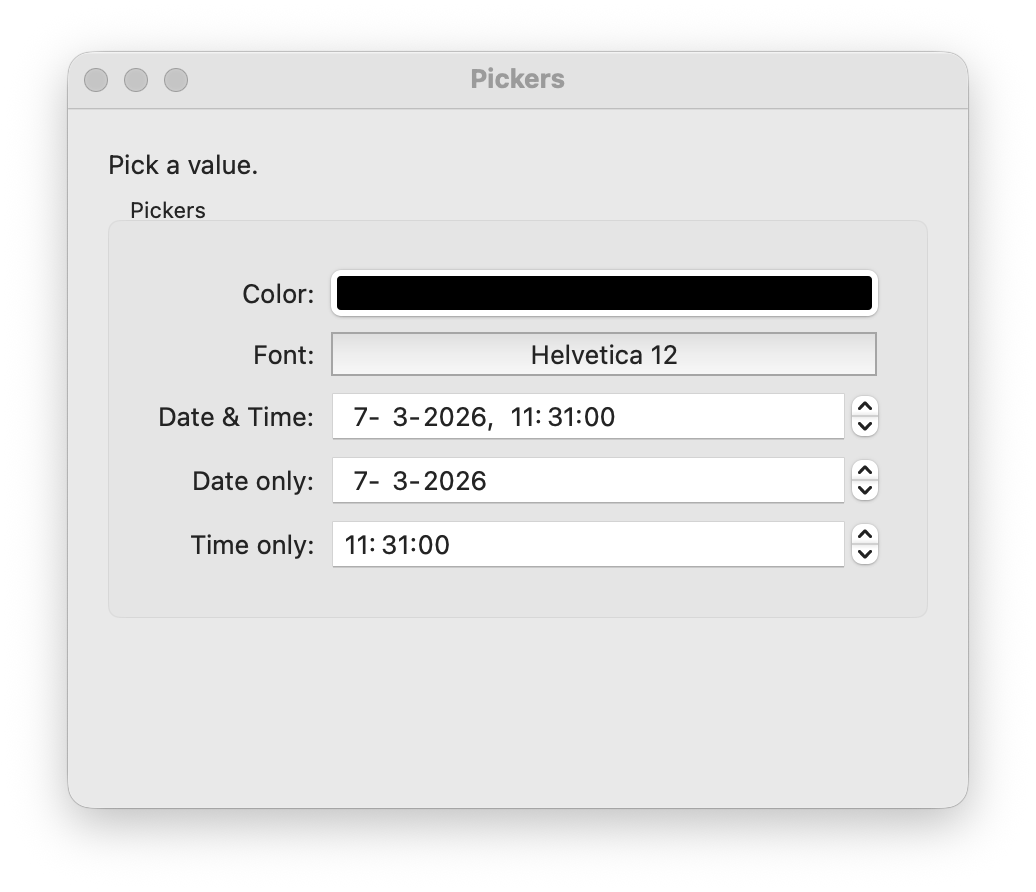This screenshot has height=892, width=1036.
Task: Click the Pickers group box title
Action: click(167, 210)
